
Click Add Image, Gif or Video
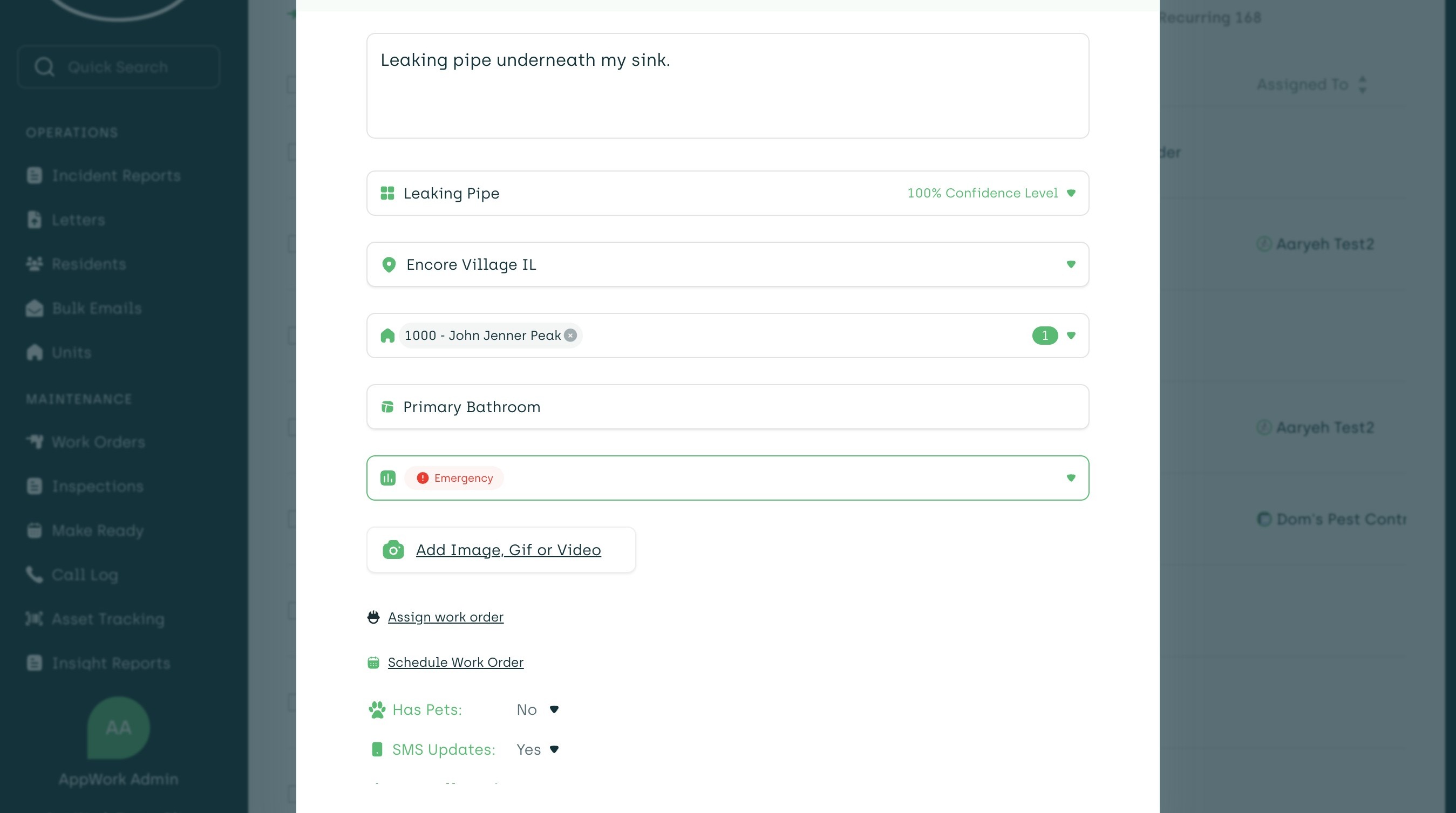click(x=508, y=550)
